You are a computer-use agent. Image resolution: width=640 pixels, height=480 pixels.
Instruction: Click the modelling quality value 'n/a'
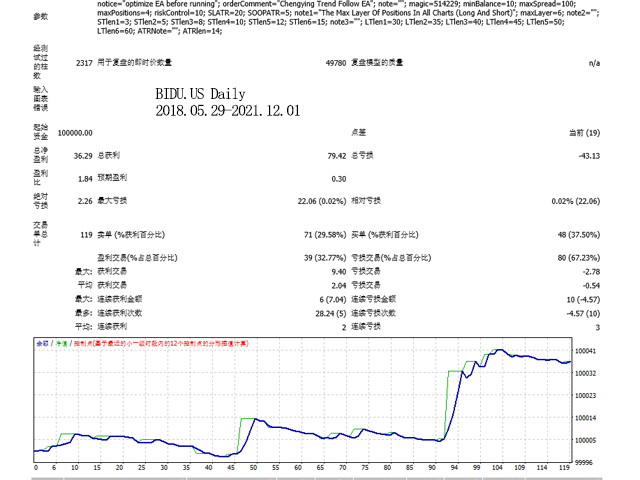[594, 63]
